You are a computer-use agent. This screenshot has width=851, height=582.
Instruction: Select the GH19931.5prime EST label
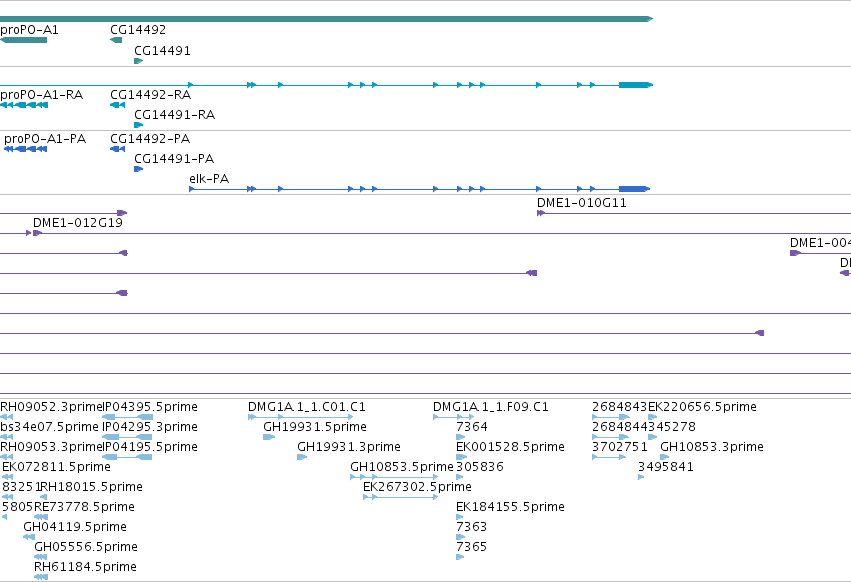(x=315, y=427)
